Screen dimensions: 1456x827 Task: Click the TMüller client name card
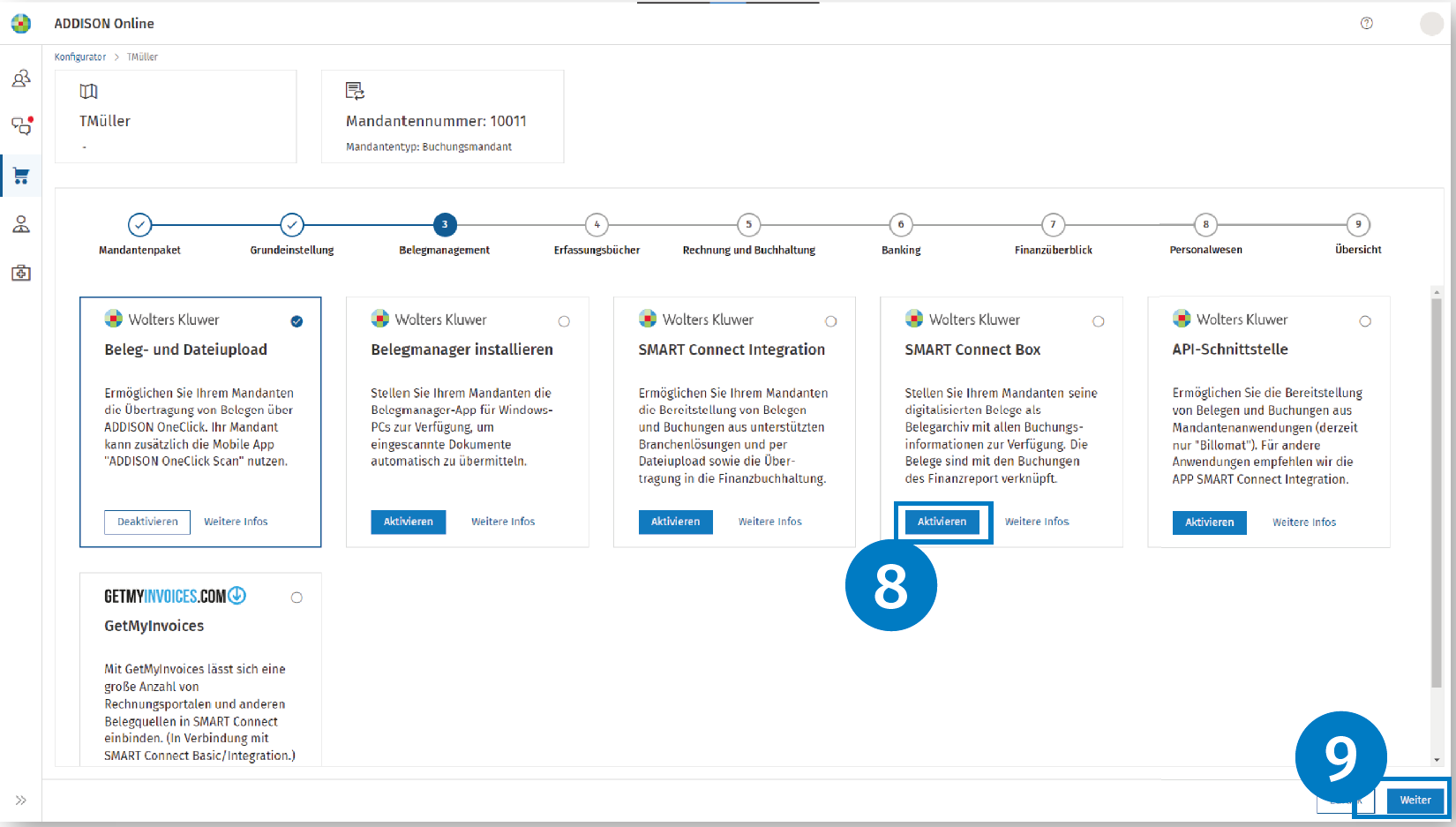click(176, 117)
